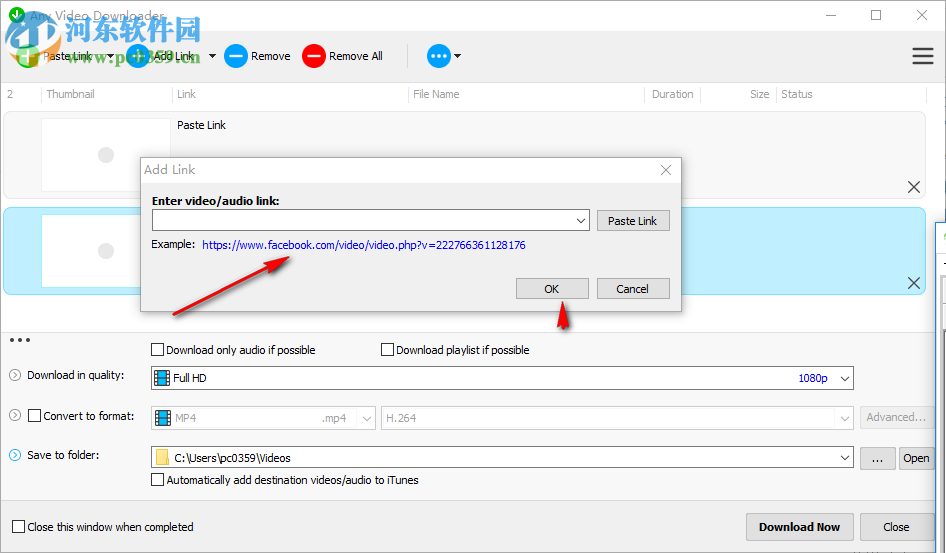Click Paste Link button in the dialog
Image resolution: width=946 pixels, height=553 pixels.
point(633,221)
